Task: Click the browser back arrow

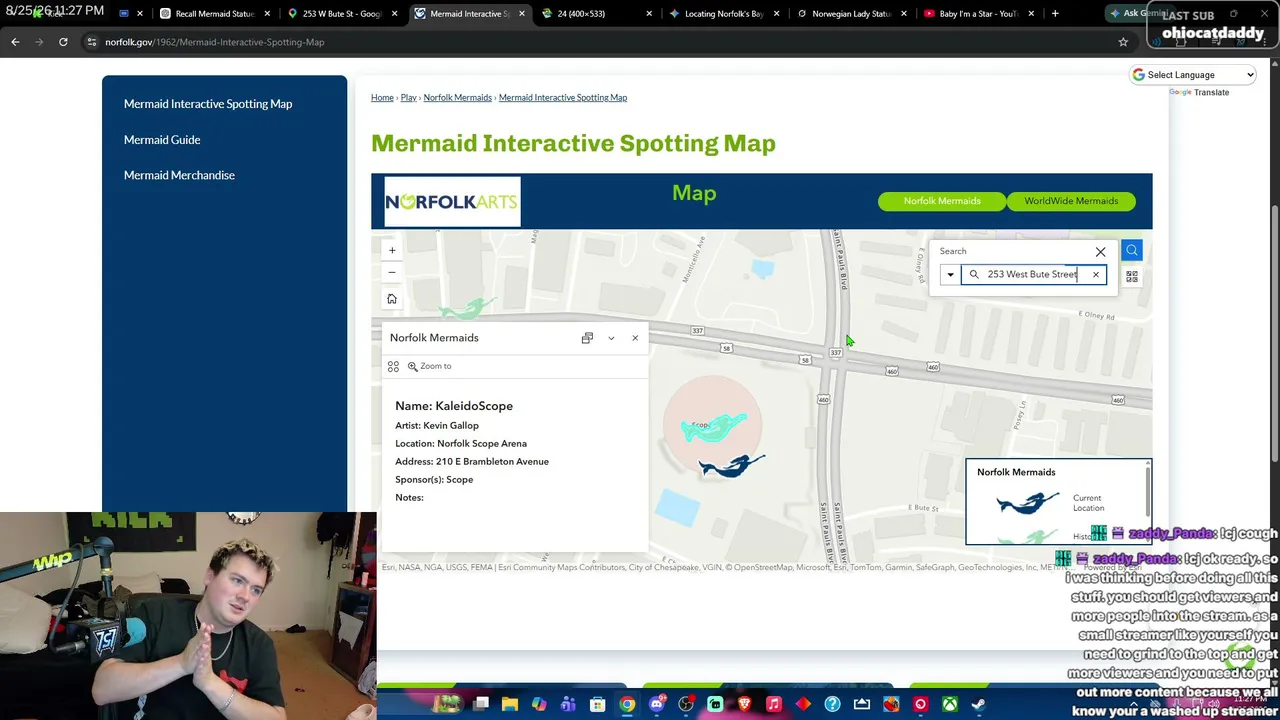Action: (15, 42)
